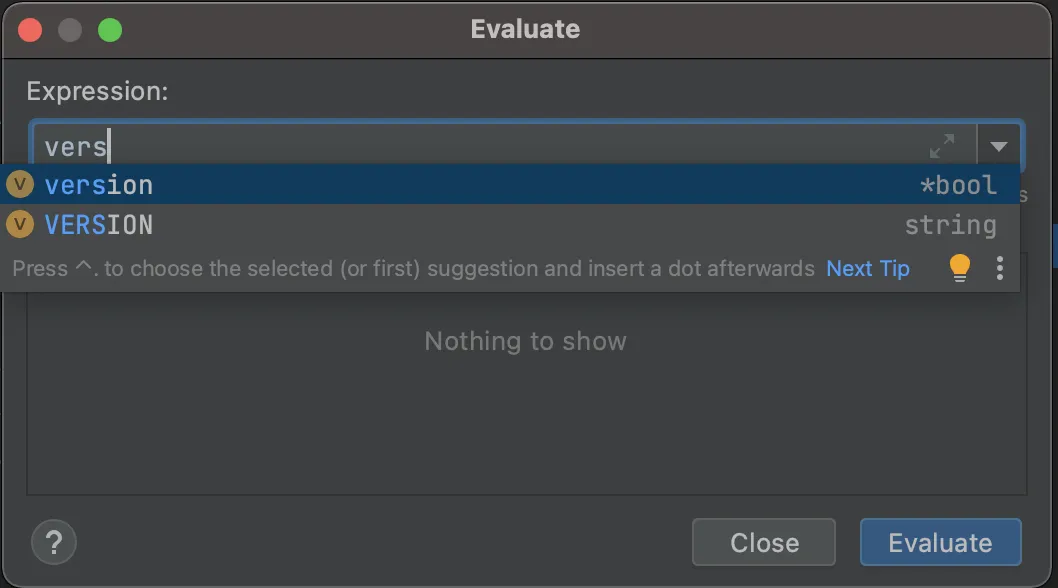Close the dialog with the red window button
This screenshot has width=1058, height=588.
coord(30,29)
